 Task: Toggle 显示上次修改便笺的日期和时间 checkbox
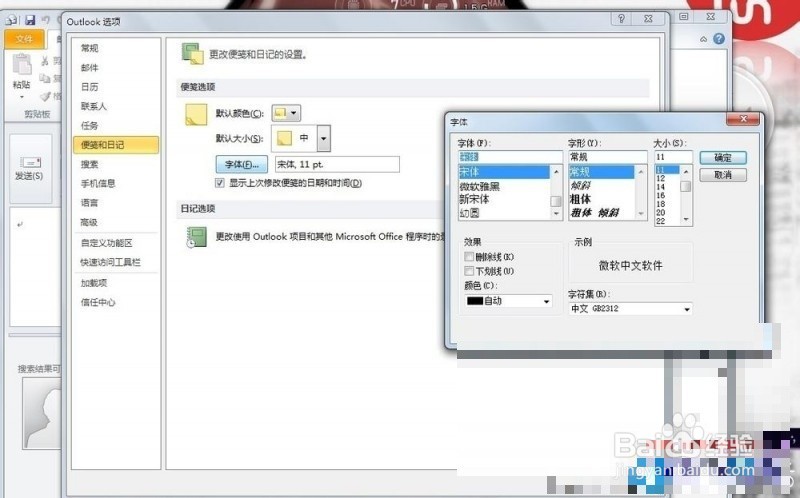220,183
